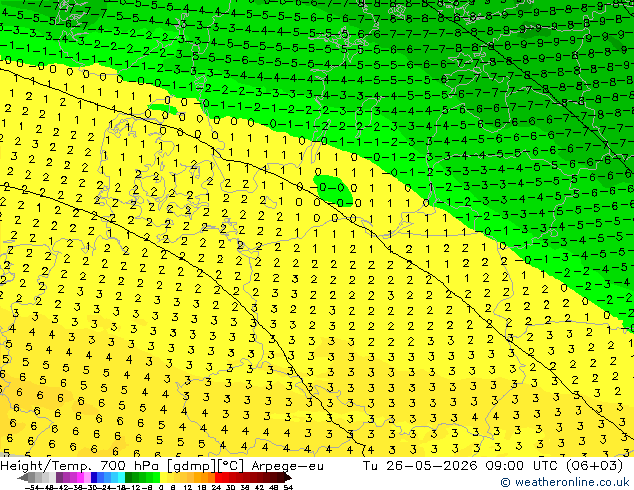Click the dark blue legend color block
This screenshot has width=634, height=490.
point(94,477)
